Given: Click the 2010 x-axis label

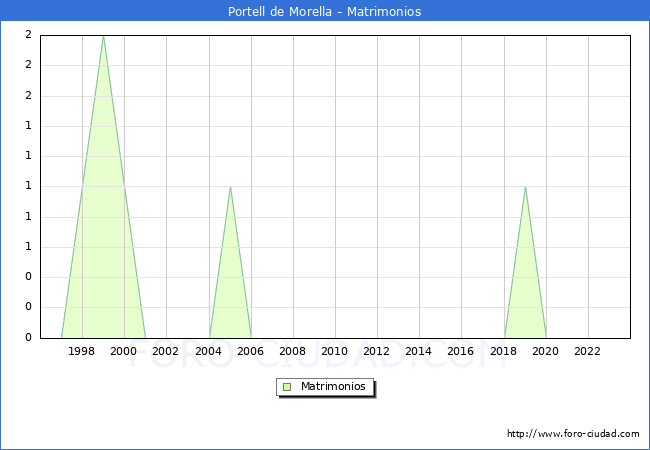Looking at the screenshot, I should pos(335,351).
